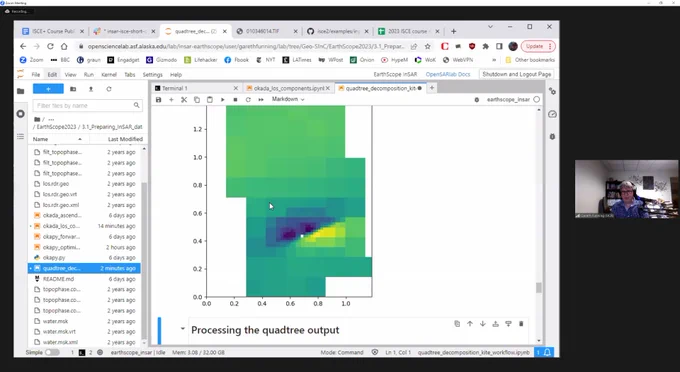Select okapy.py file in list
Image resolution: width=680 pixels, height=372 pixels.
(84, 258)
